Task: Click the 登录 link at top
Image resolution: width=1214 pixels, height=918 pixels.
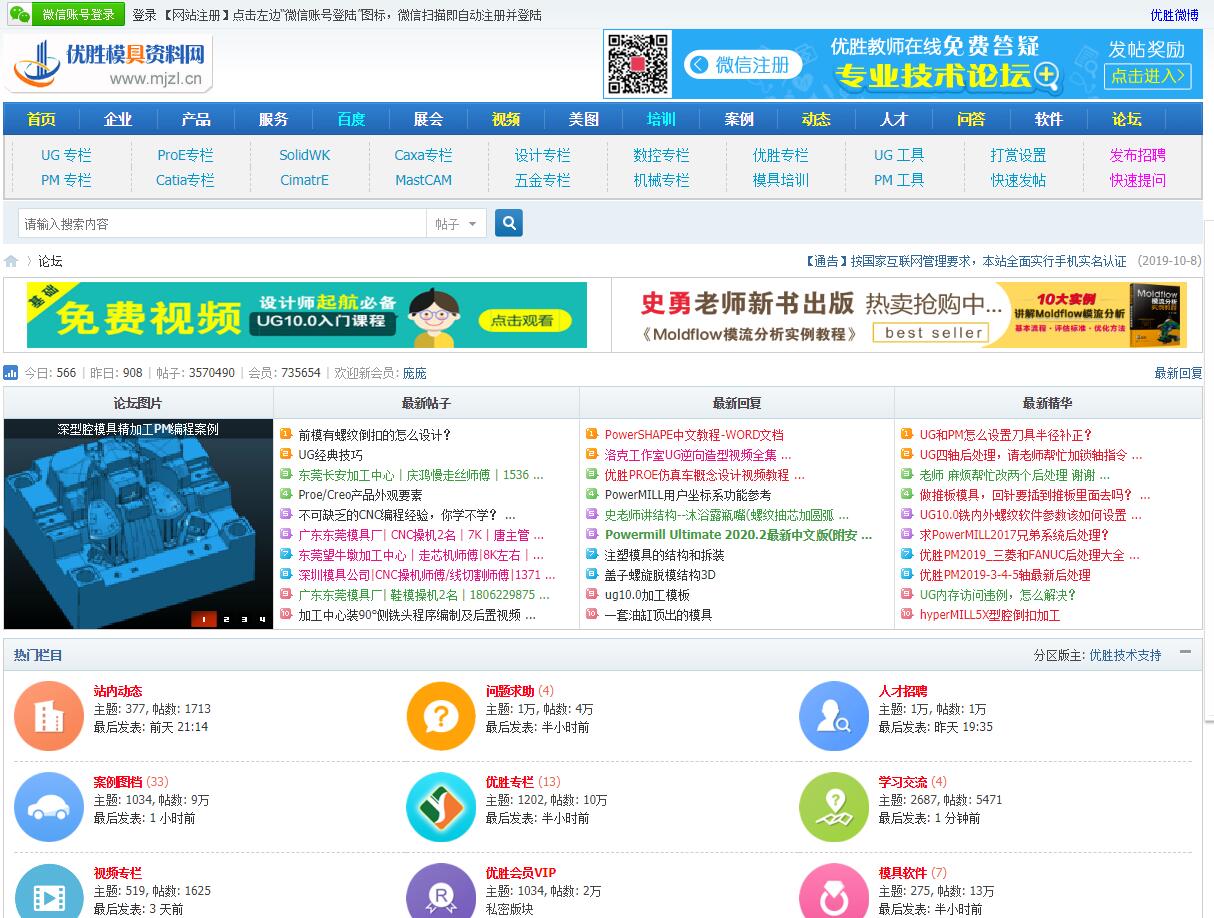Action: pos(144,15)
